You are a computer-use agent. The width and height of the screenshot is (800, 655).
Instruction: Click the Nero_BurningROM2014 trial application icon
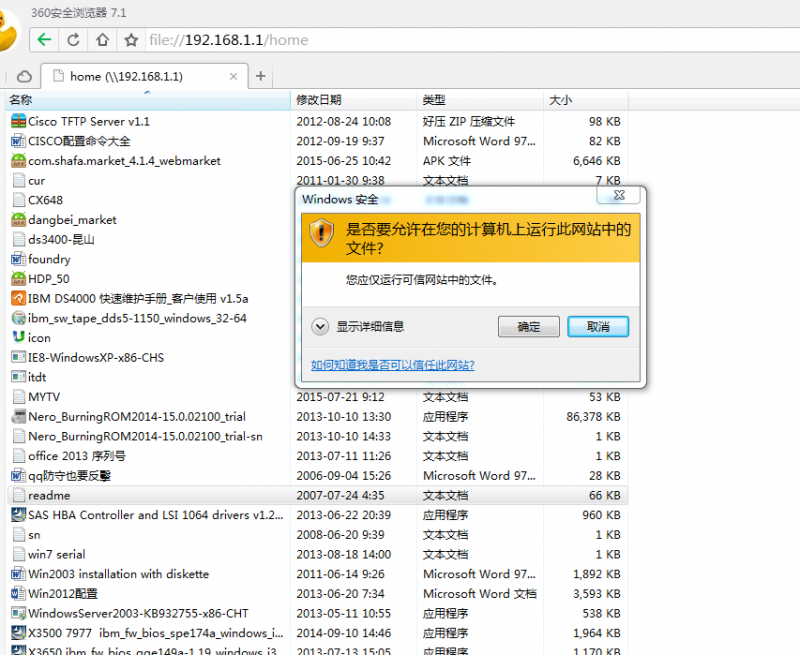click(x=18, y=416)
